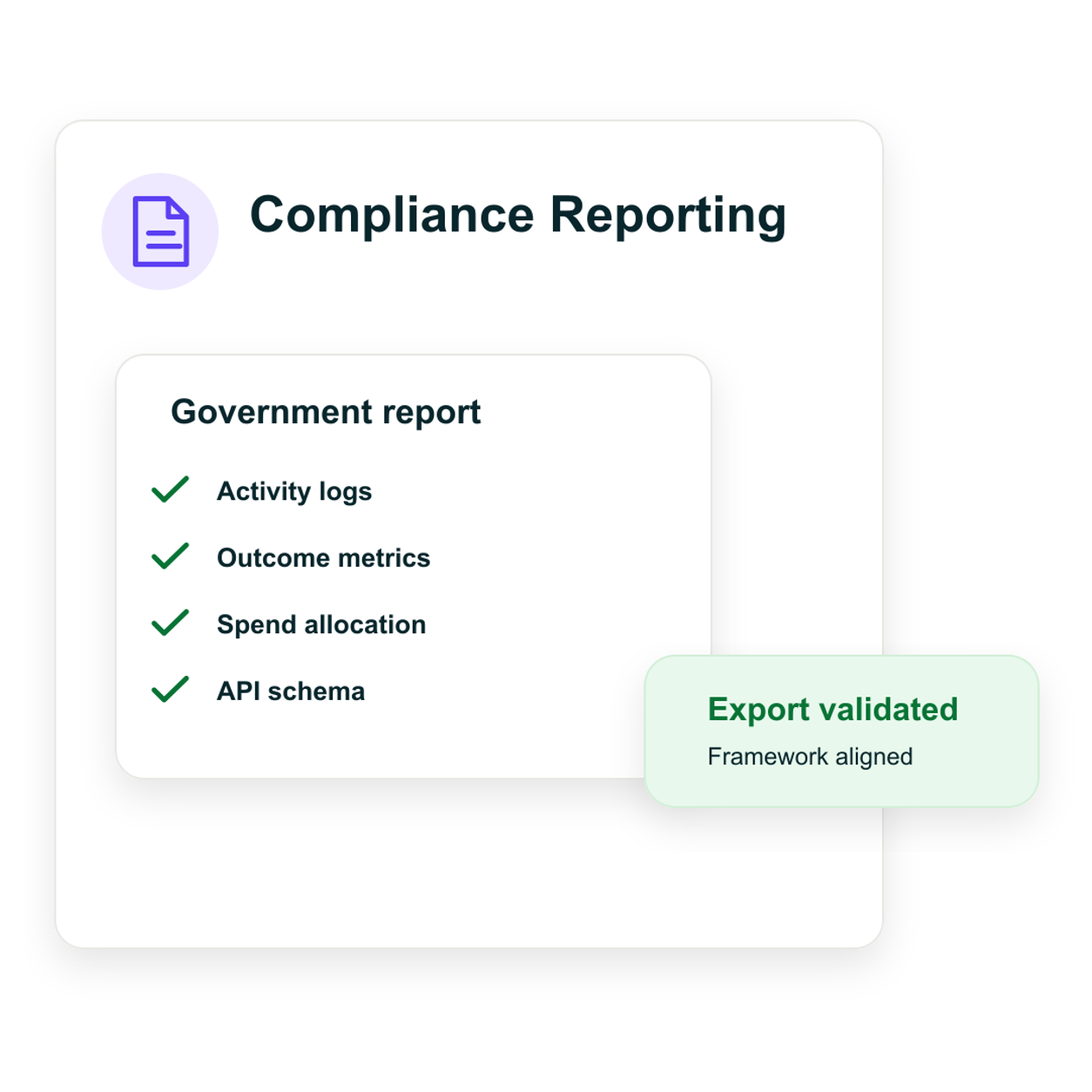The width and height of the screenshot is (1092, 1092).
Task: Click the checkmark beside Spend allocation
Action: [170, 623]
